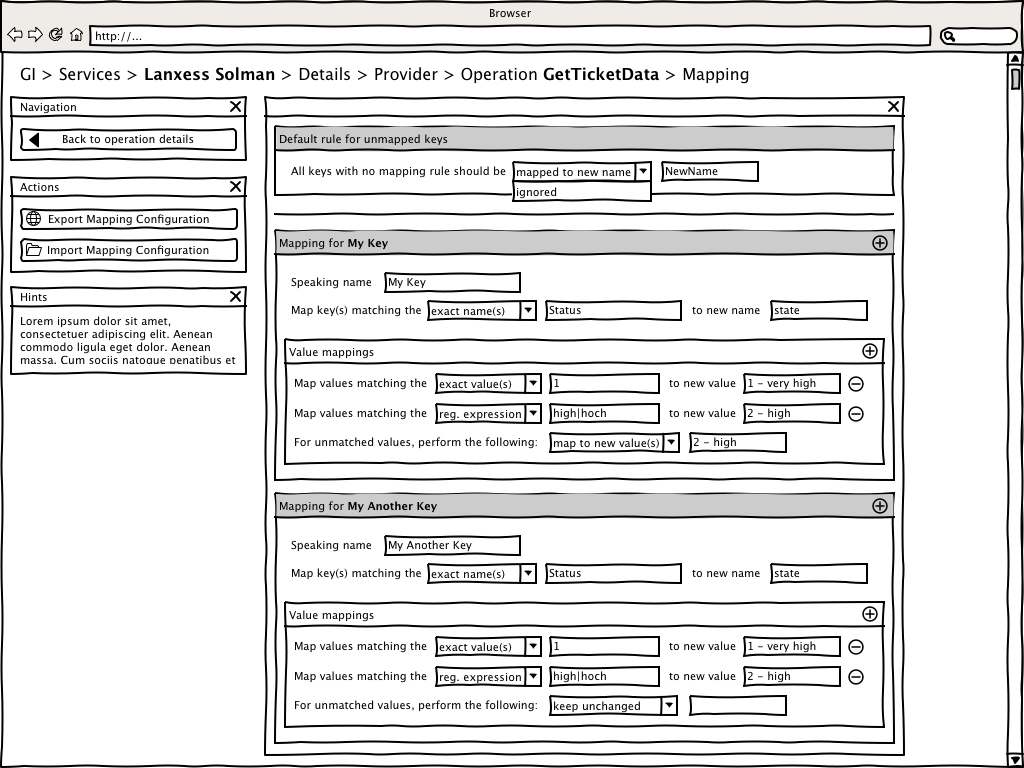Click plus icon in Mapping for My Key header

(880, 243)
